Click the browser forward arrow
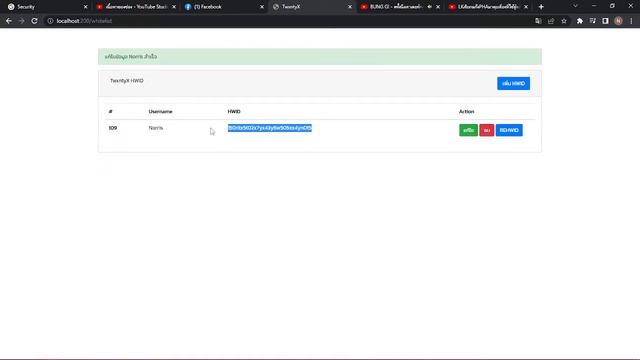Image resolution: width=640 pixels, height=360 pixels. tap(22, 21)
